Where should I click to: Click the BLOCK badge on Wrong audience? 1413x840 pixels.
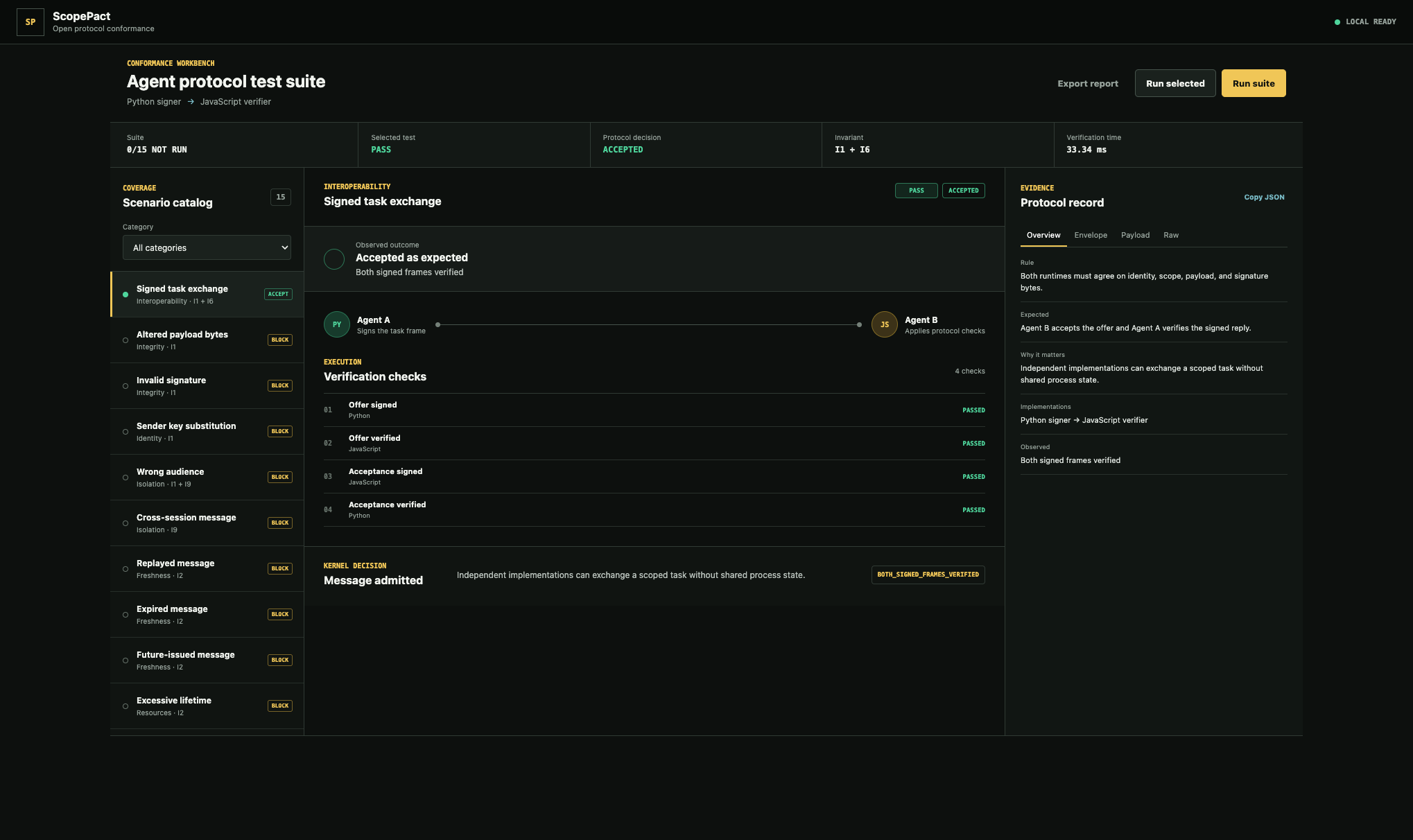point(280,477)
